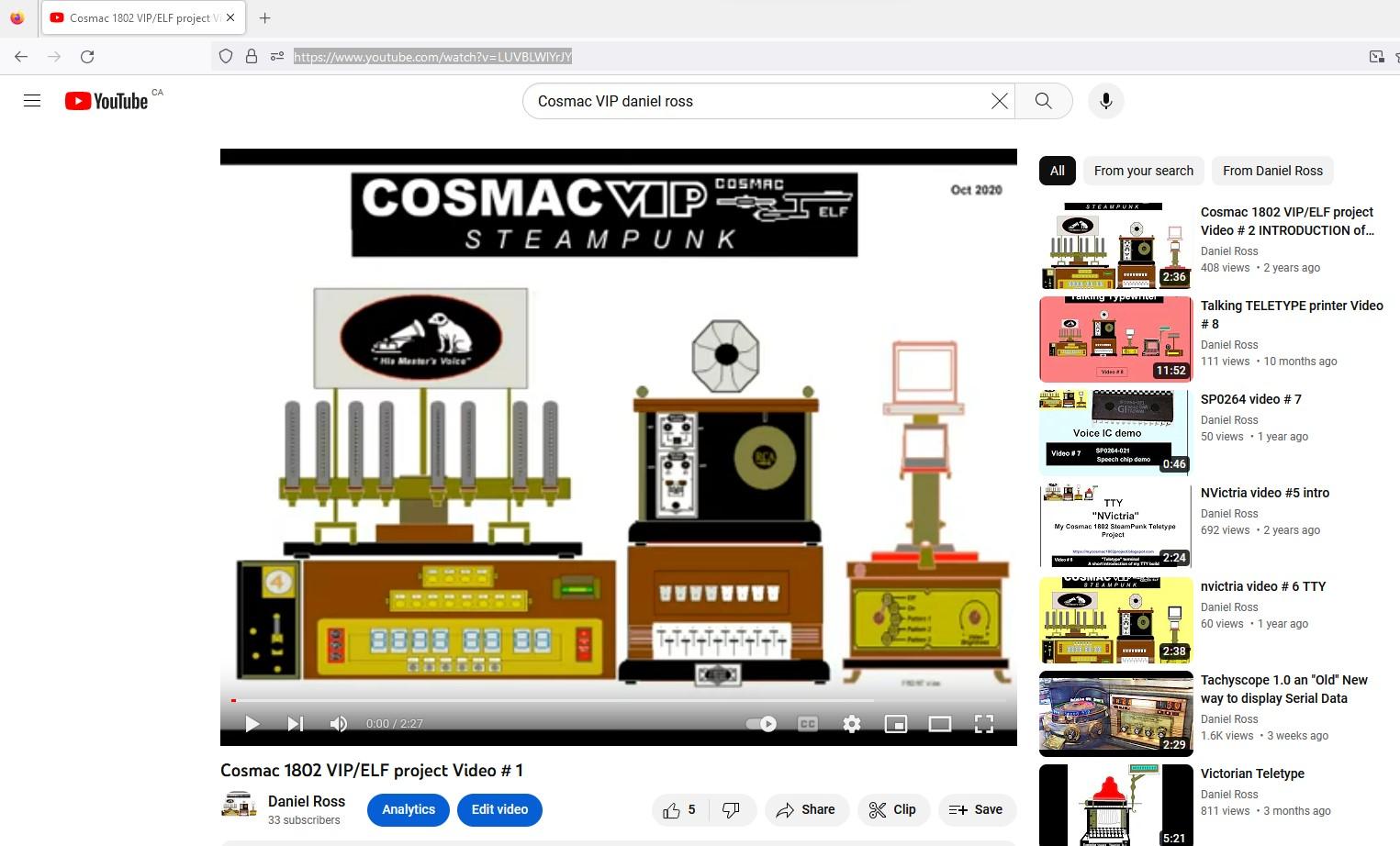Image resolution: width=1400 pixels, height=846 pixels.
Task: View tracking protection shield info
Action: (x=226, y=57)
